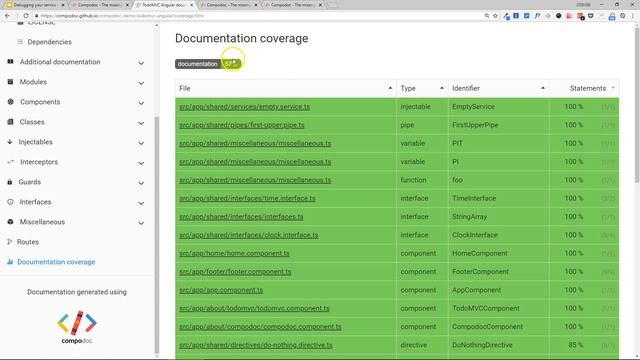Expand the Interfaces section chevron
This screenshot has width=640, height=360.
click(141, 203)
